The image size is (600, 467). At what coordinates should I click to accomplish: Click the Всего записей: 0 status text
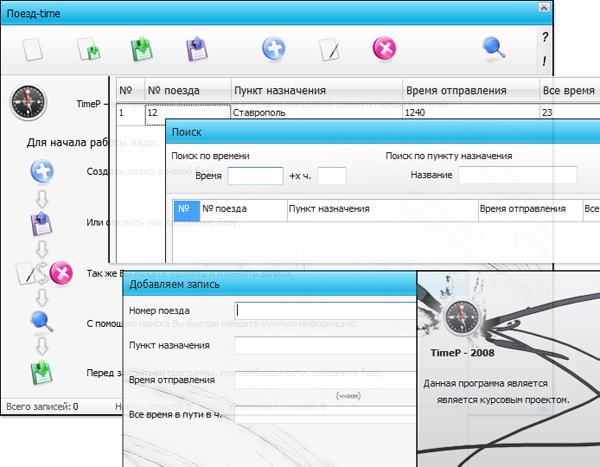(x=42, y=407)
